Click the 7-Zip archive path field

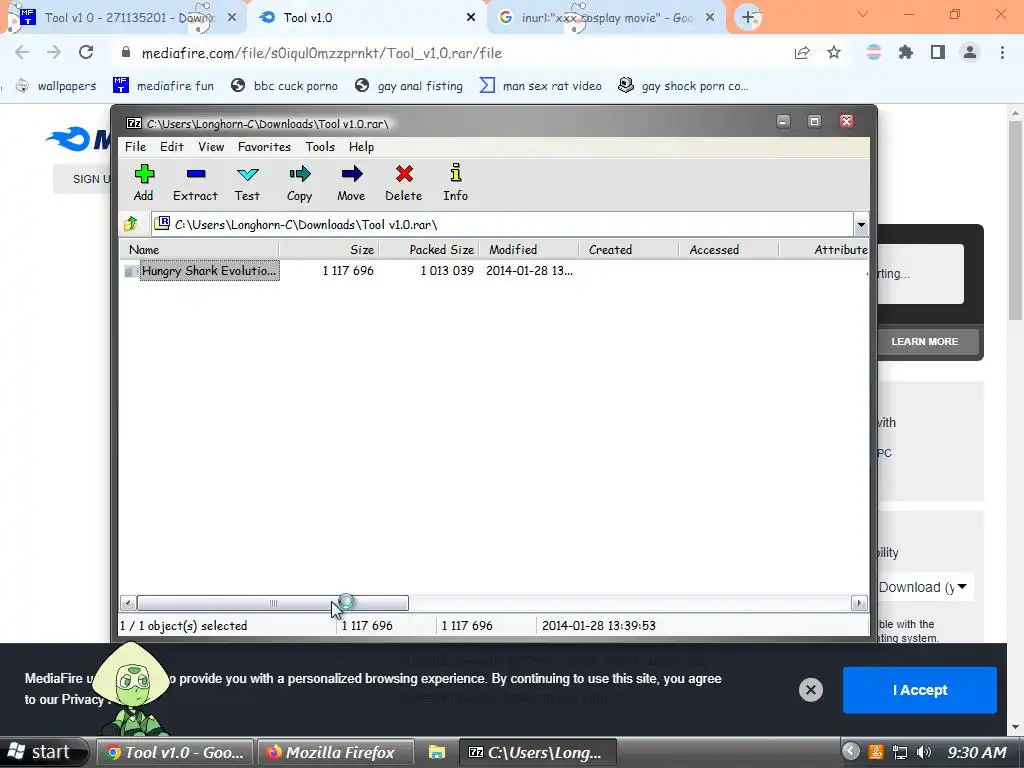coord(502,225)
